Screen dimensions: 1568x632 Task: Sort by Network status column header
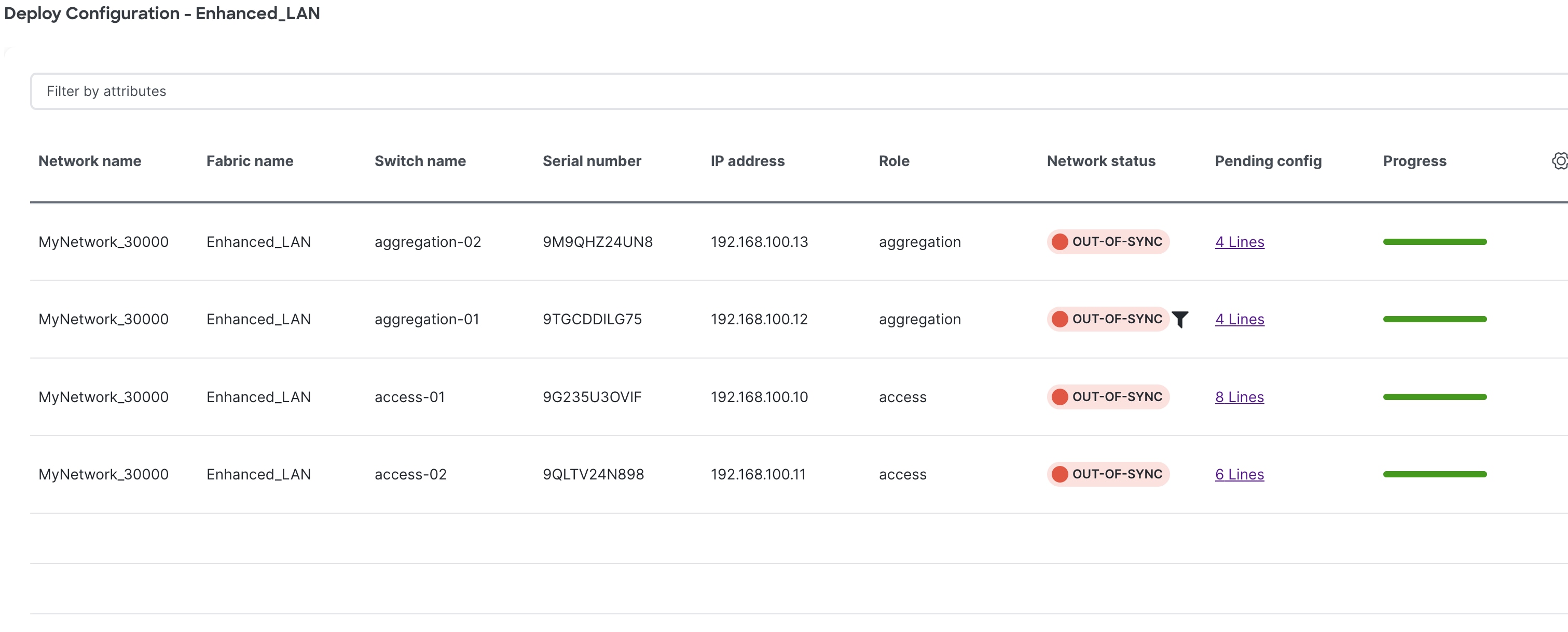[1101, 161]
